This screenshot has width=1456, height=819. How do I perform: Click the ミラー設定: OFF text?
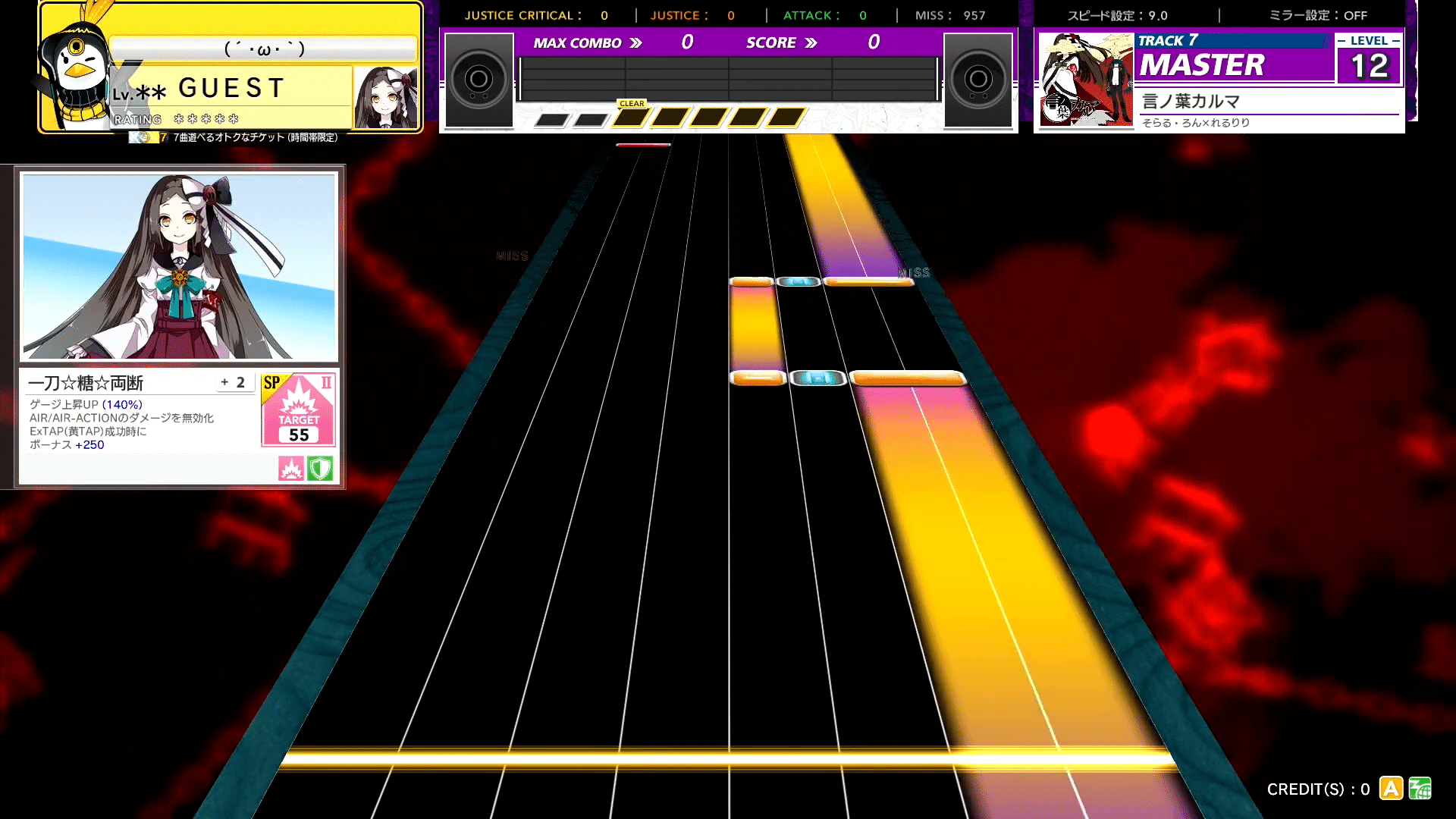pyautogui.click(x=1318, y=15)
